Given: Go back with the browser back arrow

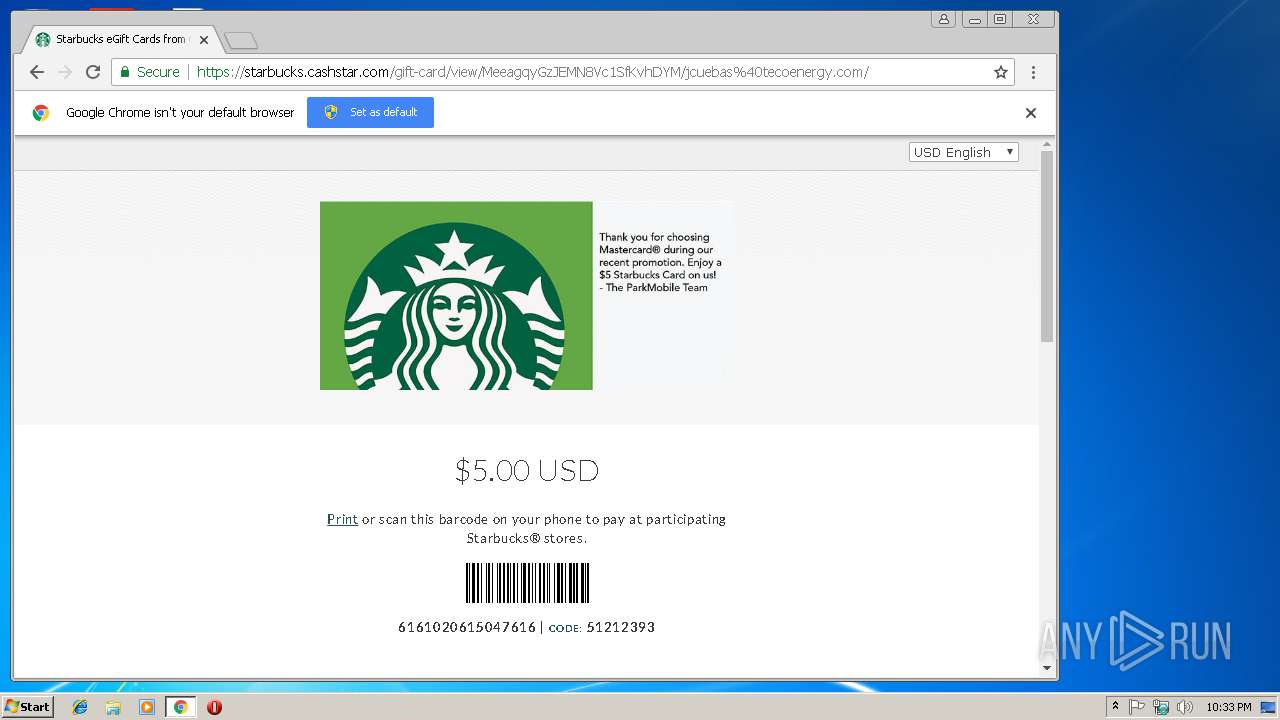Looking at the screenshot, I should 37,72.
